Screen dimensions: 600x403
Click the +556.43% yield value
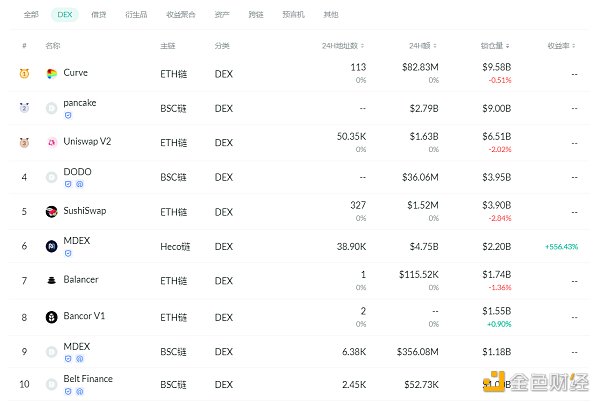tap(561, 246)
